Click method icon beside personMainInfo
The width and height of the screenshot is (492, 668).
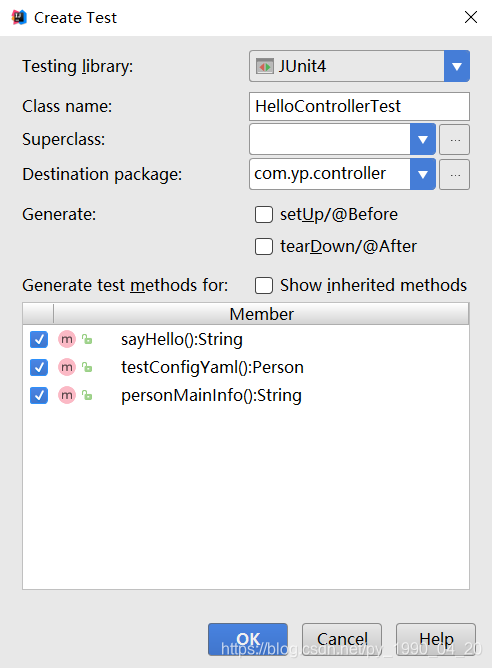(67, 395)
